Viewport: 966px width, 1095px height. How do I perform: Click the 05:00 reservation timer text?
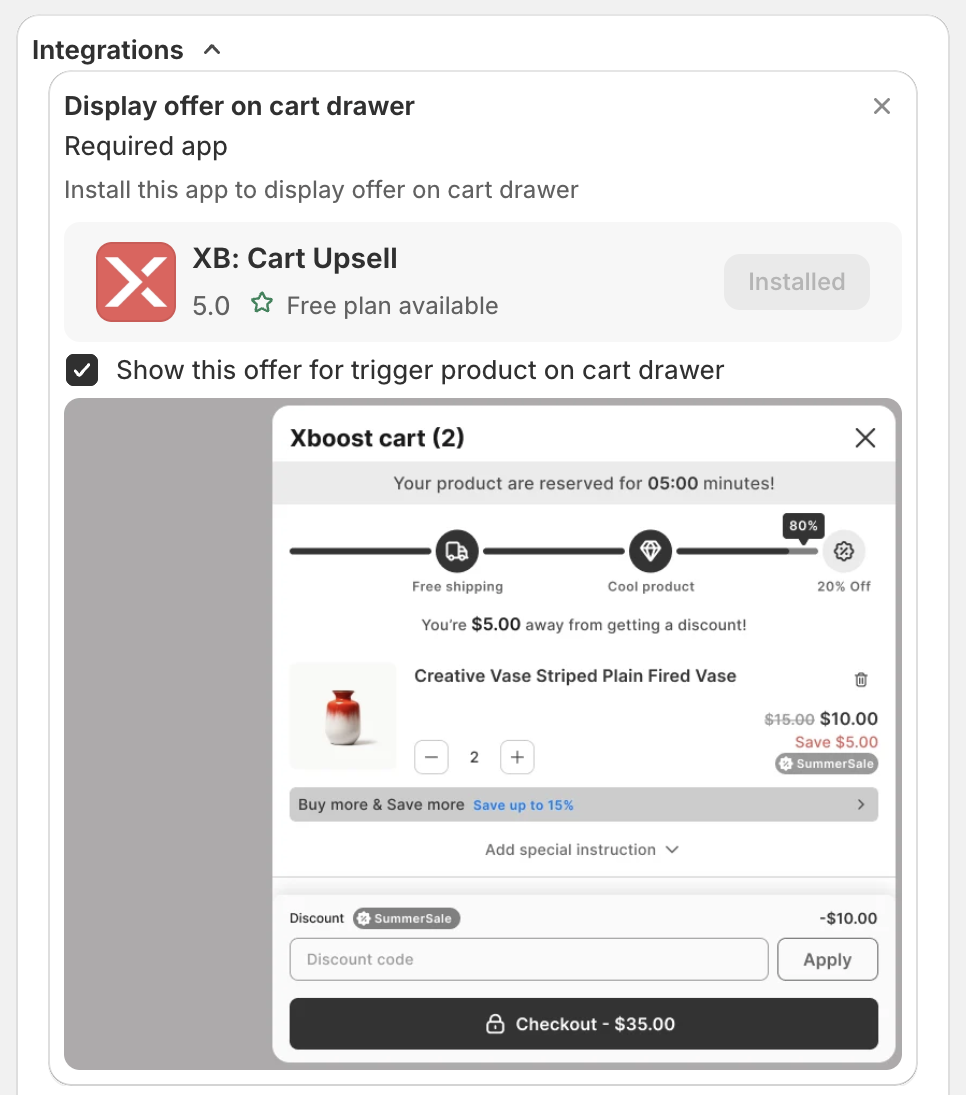pyautogui.click(x=672, y=483)
